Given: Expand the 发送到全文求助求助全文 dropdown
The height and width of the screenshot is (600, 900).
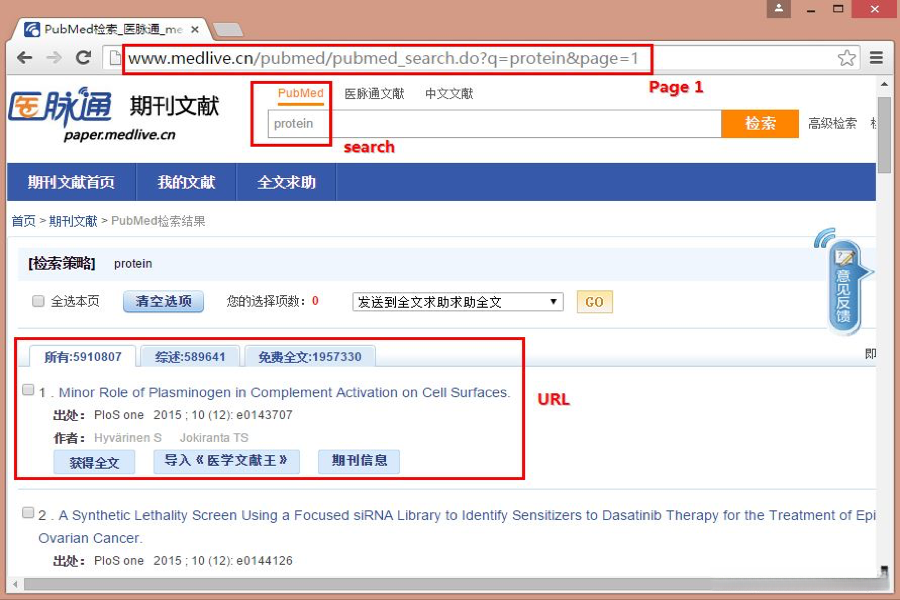Looking at the screenshot, I should tap(457, 302).
